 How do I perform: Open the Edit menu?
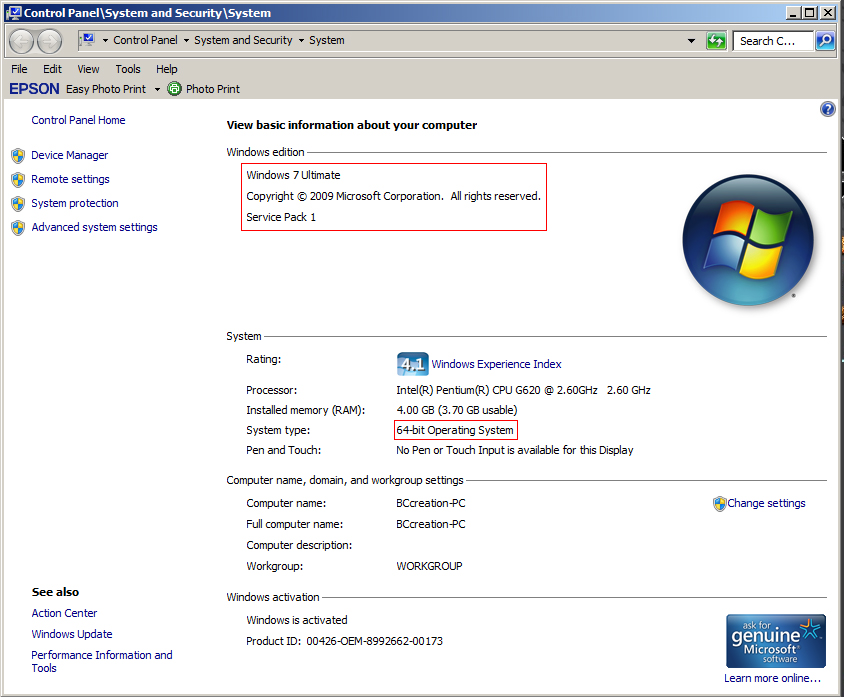click(x=52, y=69)
